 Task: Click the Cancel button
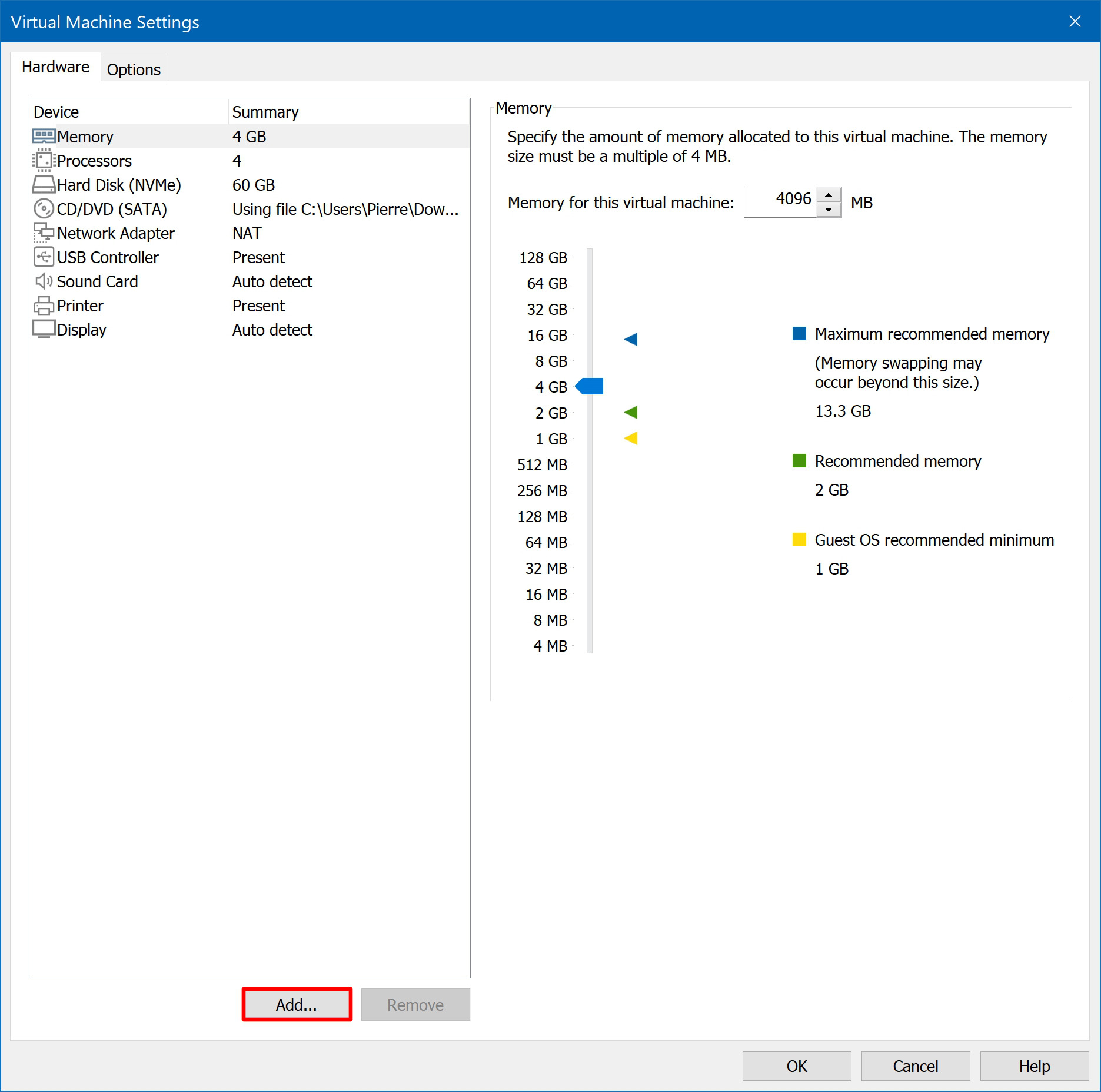click(x=916, y=1066)
